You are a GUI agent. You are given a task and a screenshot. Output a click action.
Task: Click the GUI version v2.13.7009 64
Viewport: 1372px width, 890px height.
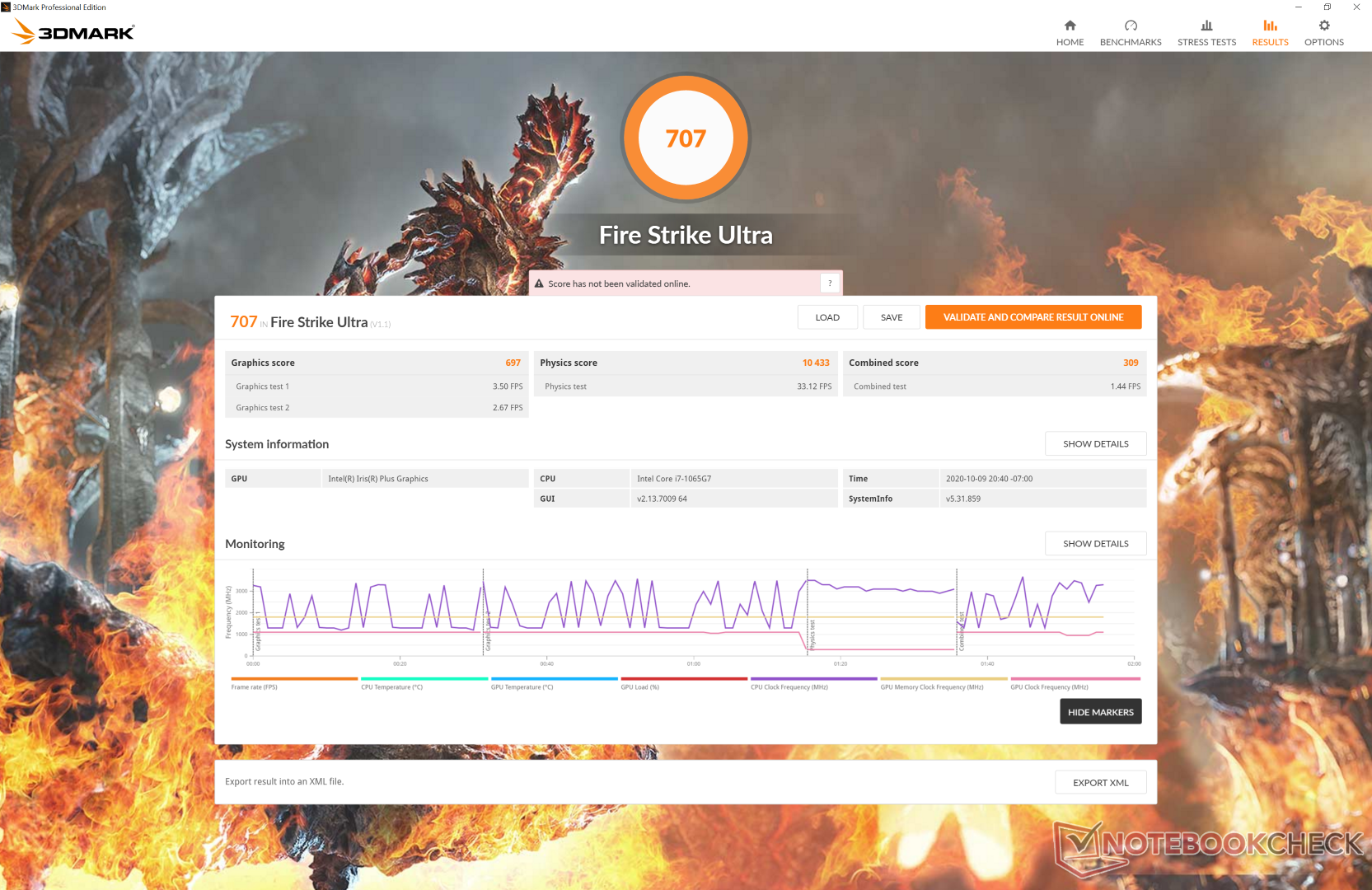pos(662,499)
